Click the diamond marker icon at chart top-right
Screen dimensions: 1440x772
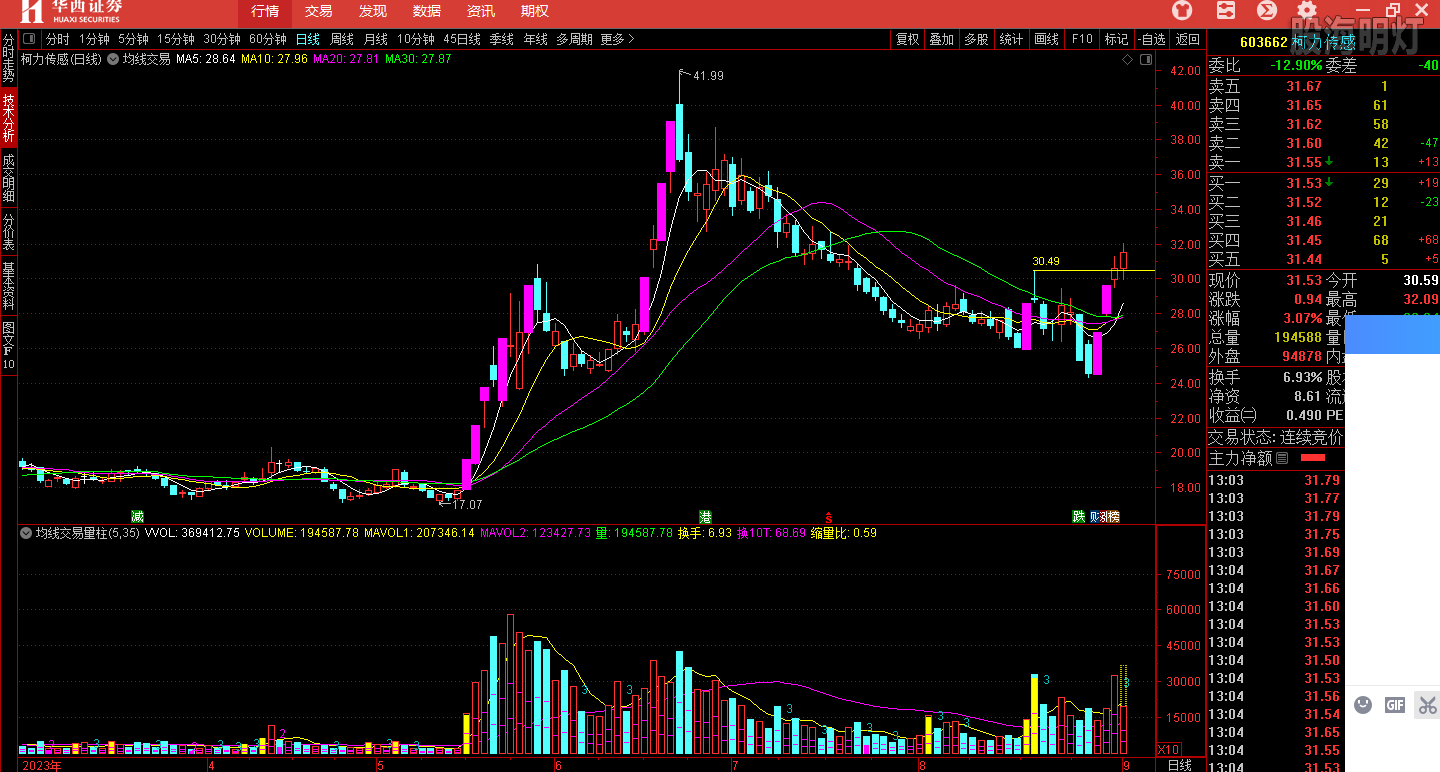(1128, 60)
